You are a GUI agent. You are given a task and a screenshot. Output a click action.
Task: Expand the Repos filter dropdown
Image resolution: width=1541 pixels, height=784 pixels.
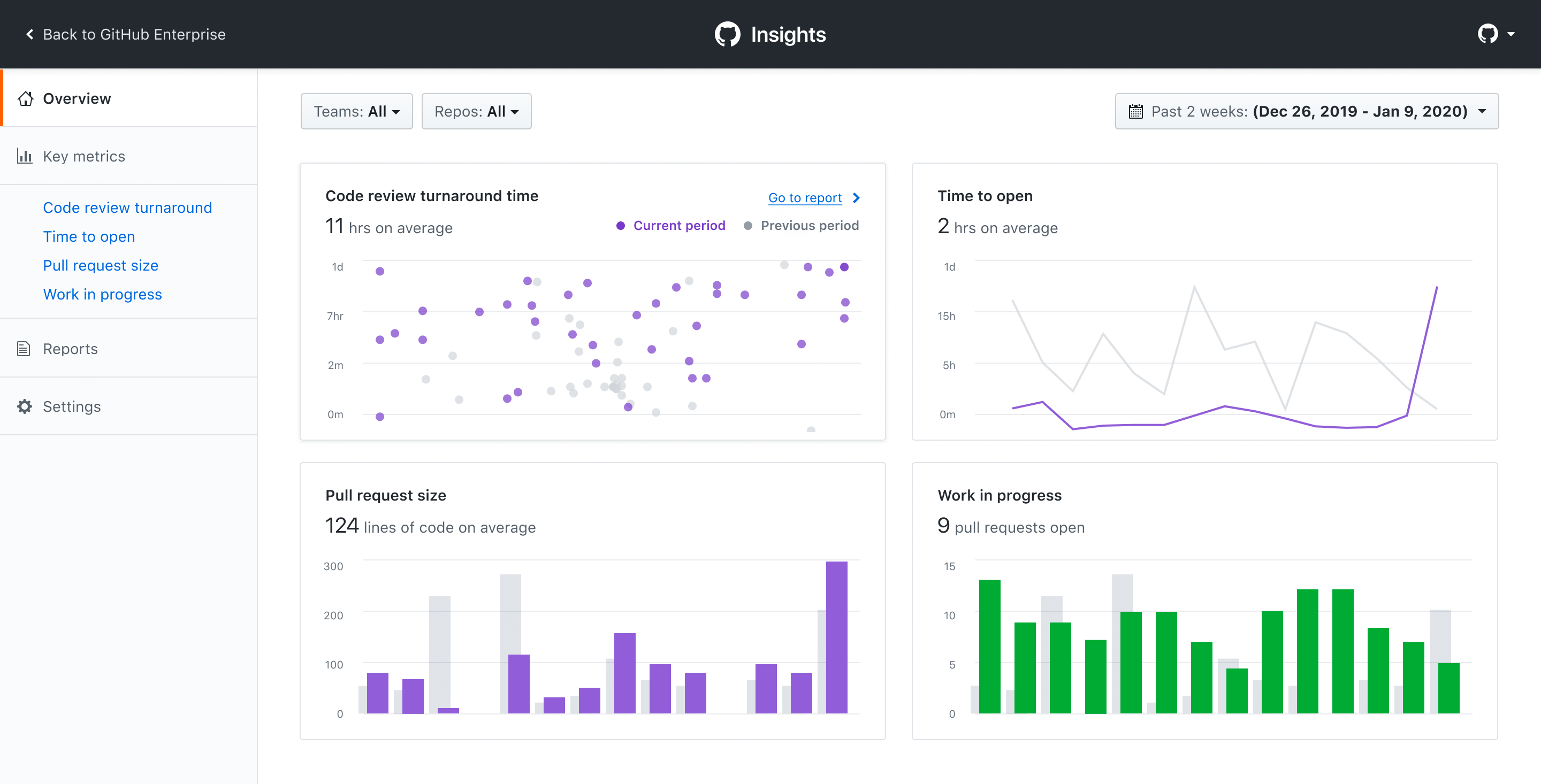(x=476, y=111)
